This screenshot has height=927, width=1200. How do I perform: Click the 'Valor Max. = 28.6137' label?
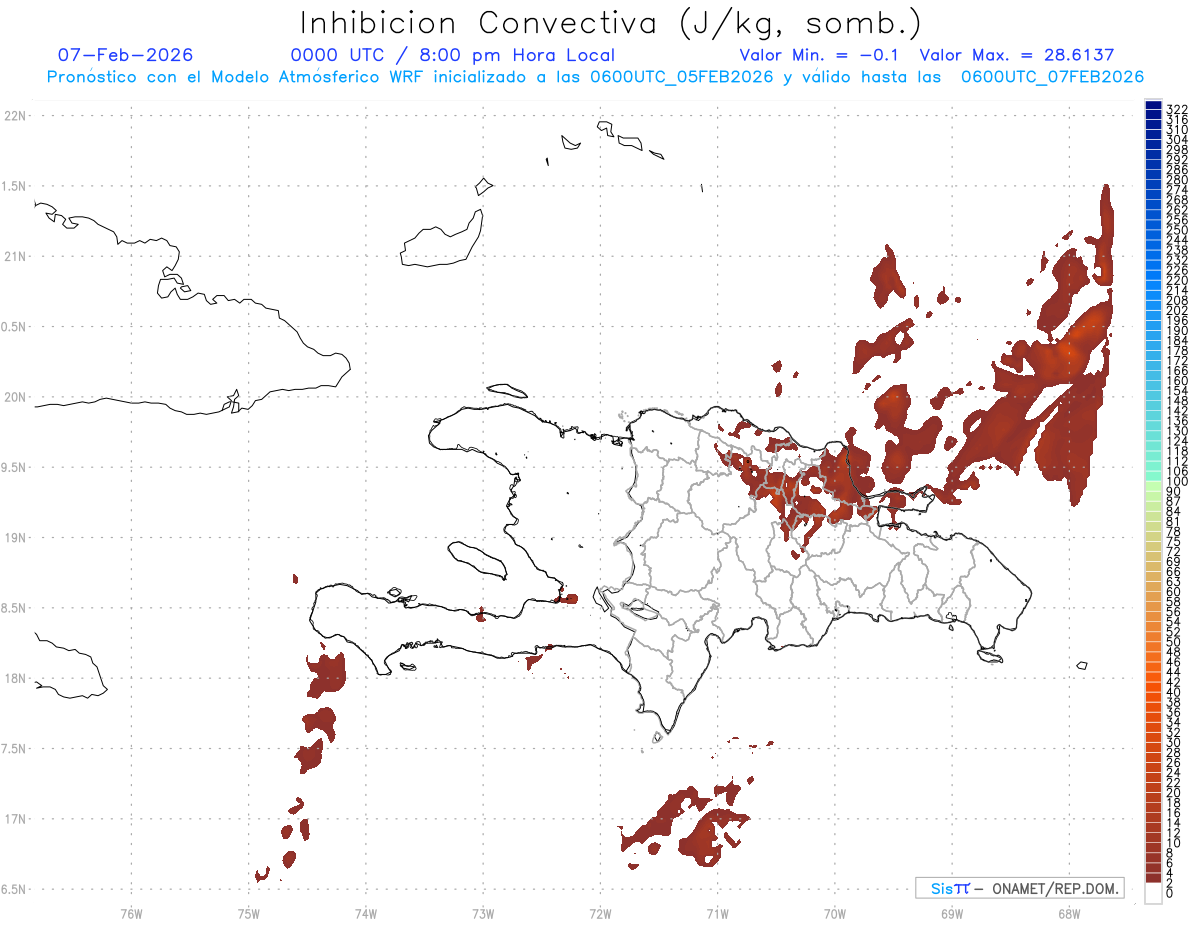point(1017,55)
